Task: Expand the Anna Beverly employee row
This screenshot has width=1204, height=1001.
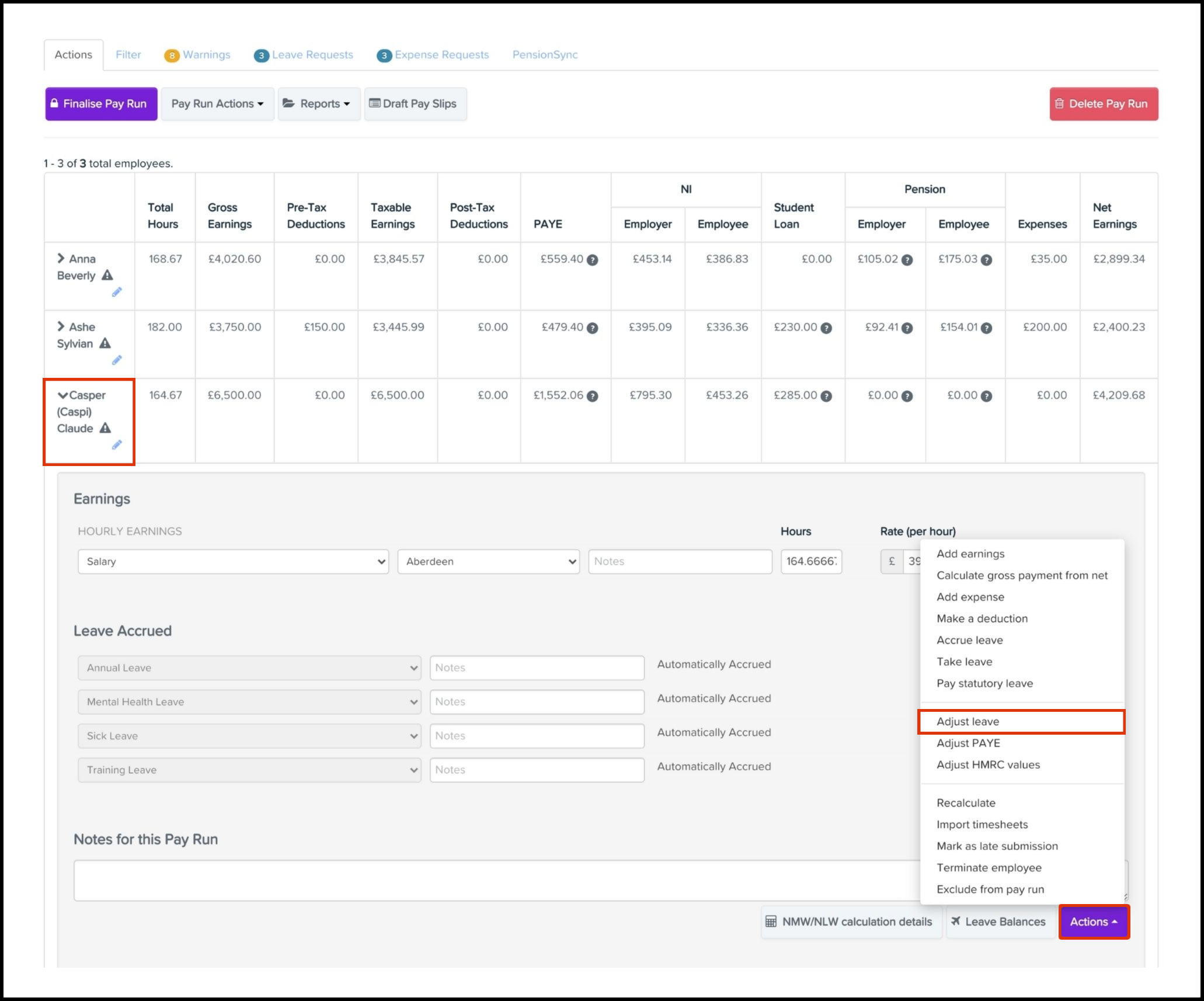Action: [x=61, y=258]
